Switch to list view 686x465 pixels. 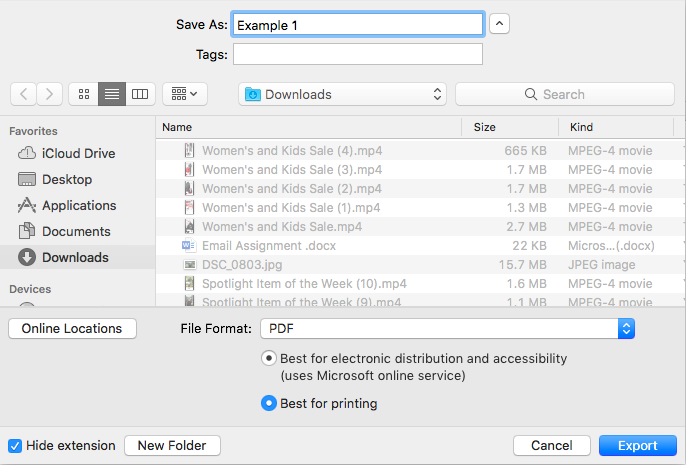click(x=112, y=94)
